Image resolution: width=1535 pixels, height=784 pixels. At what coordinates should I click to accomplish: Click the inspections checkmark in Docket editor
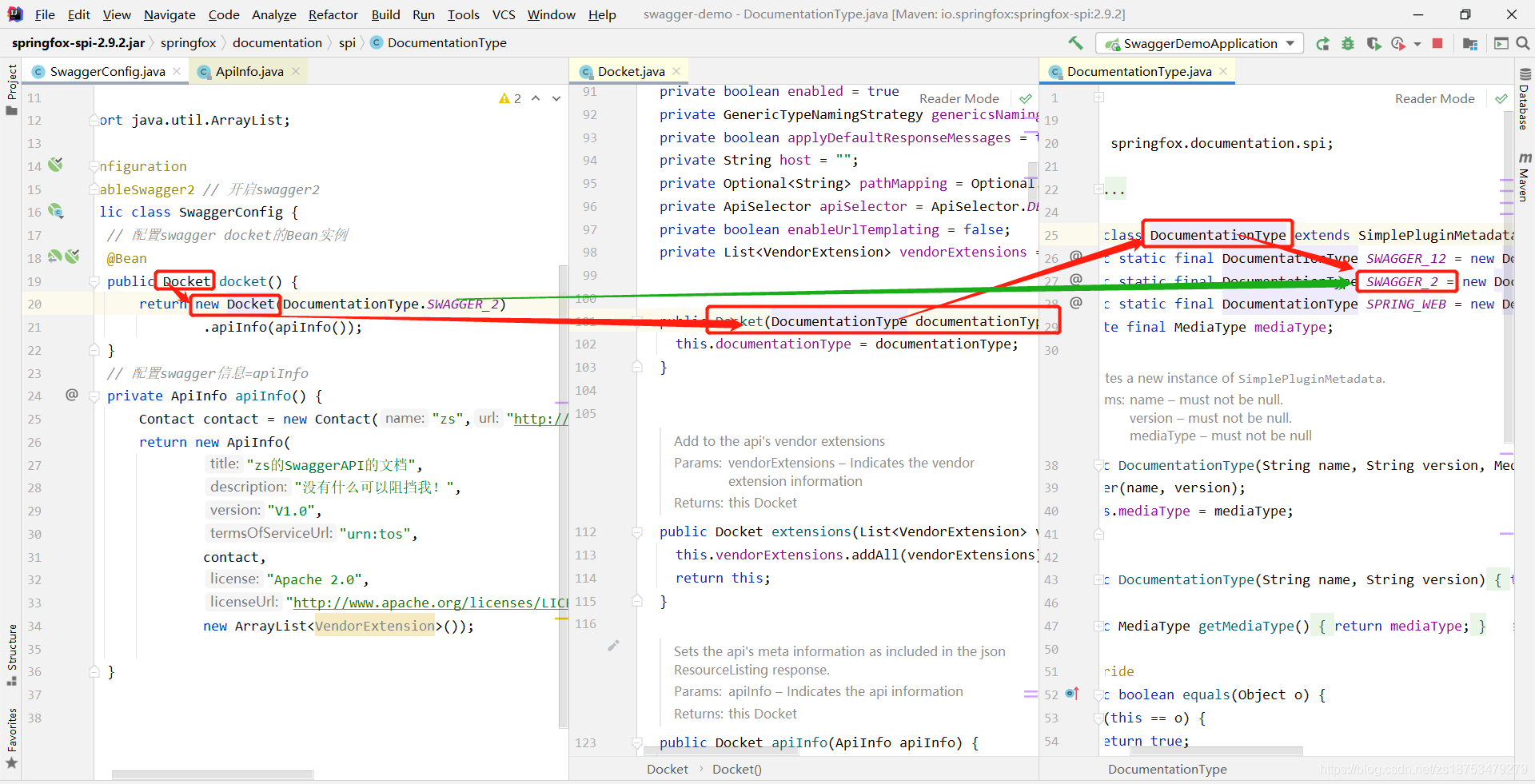(1025, 99)
